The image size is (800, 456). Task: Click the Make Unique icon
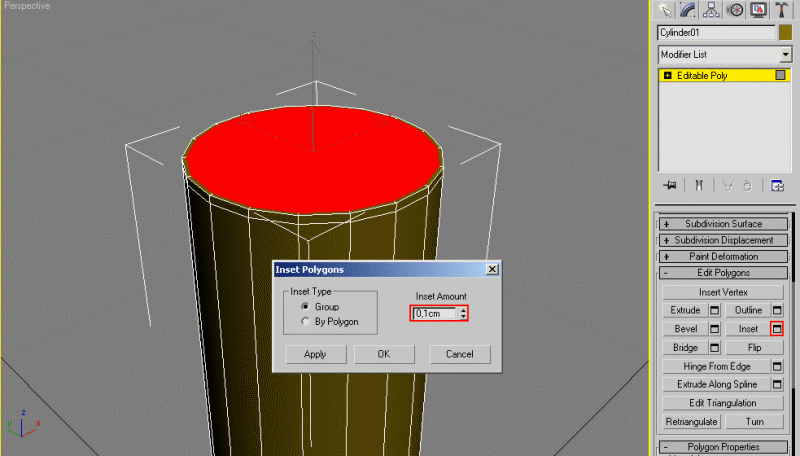tap(728, 185)
